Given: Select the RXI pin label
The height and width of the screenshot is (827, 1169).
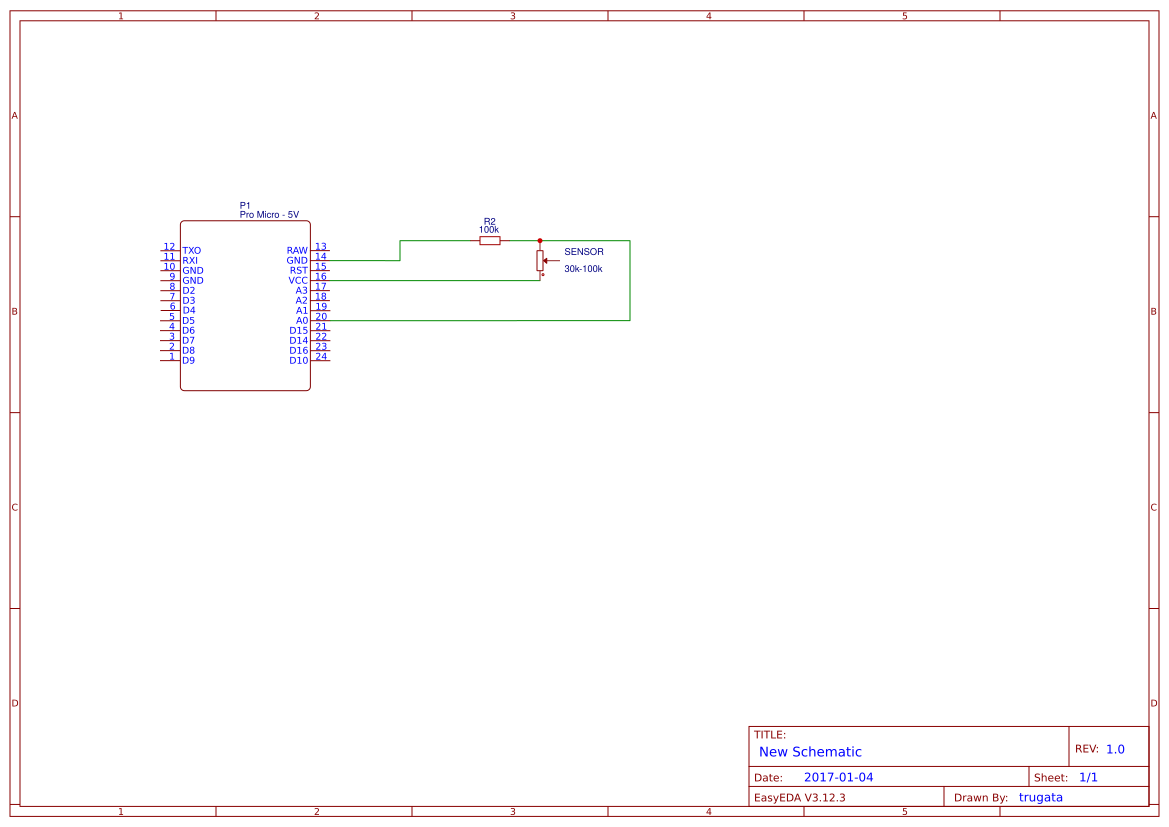Looking at the screenshot, I should [x=190, y=261].
